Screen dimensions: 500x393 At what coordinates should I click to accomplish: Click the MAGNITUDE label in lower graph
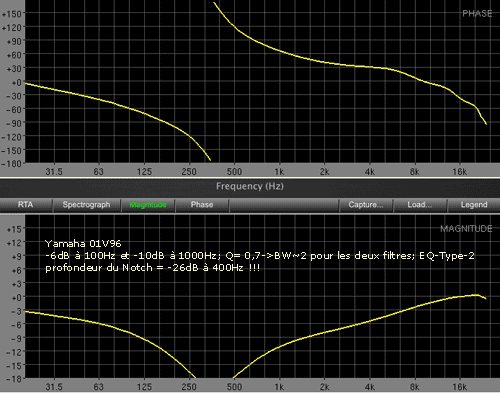click(466, 229)
